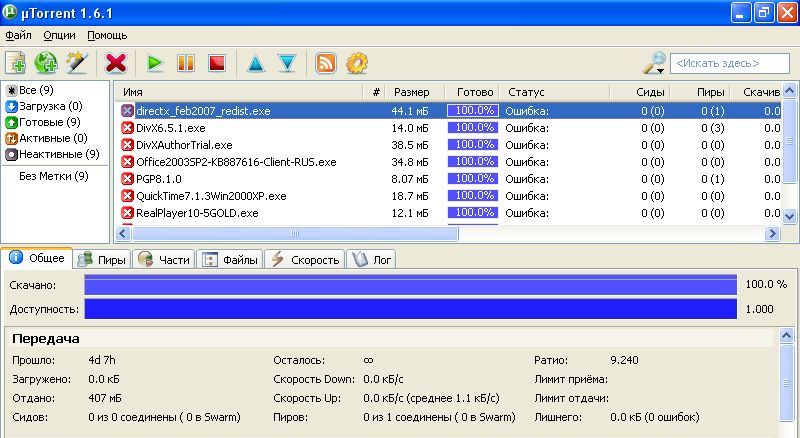
Task: Click 44.1 мБ size cell
Action: tap(410, 111)
